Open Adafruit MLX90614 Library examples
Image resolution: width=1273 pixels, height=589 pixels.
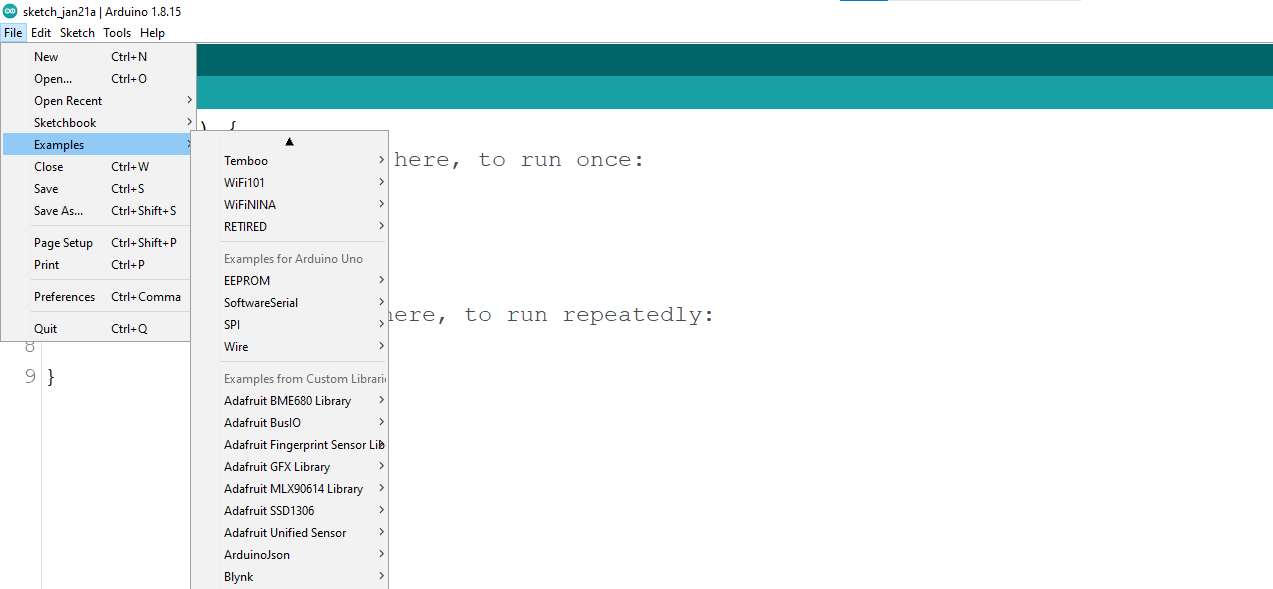(289, 489)
